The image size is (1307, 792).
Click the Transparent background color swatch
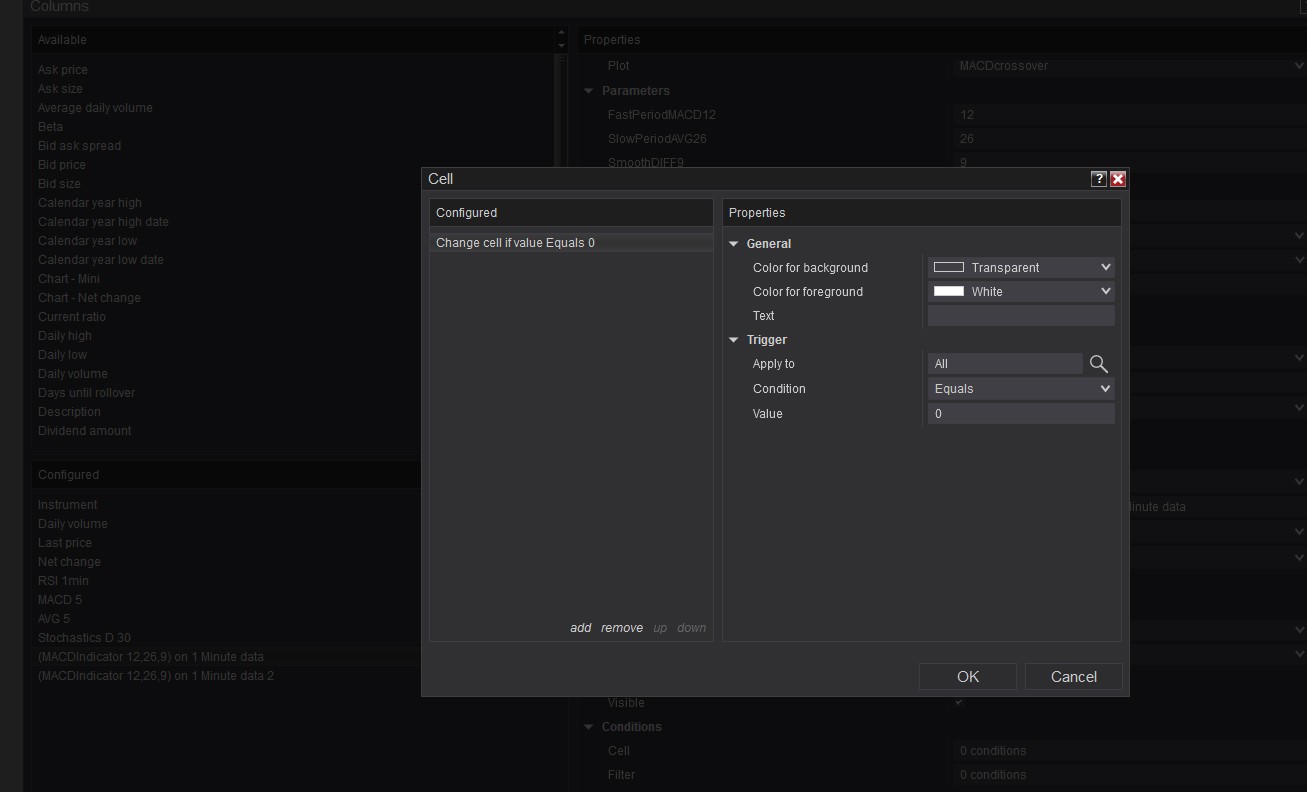click(948, 267)
